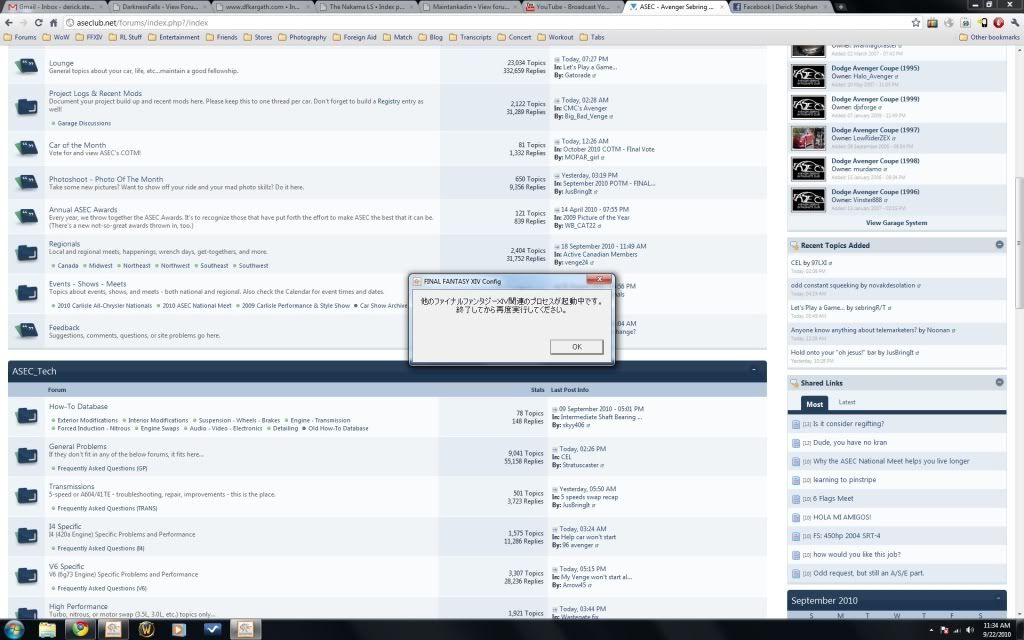Open Windows Explorer from the taskbar

pos(48,629)
